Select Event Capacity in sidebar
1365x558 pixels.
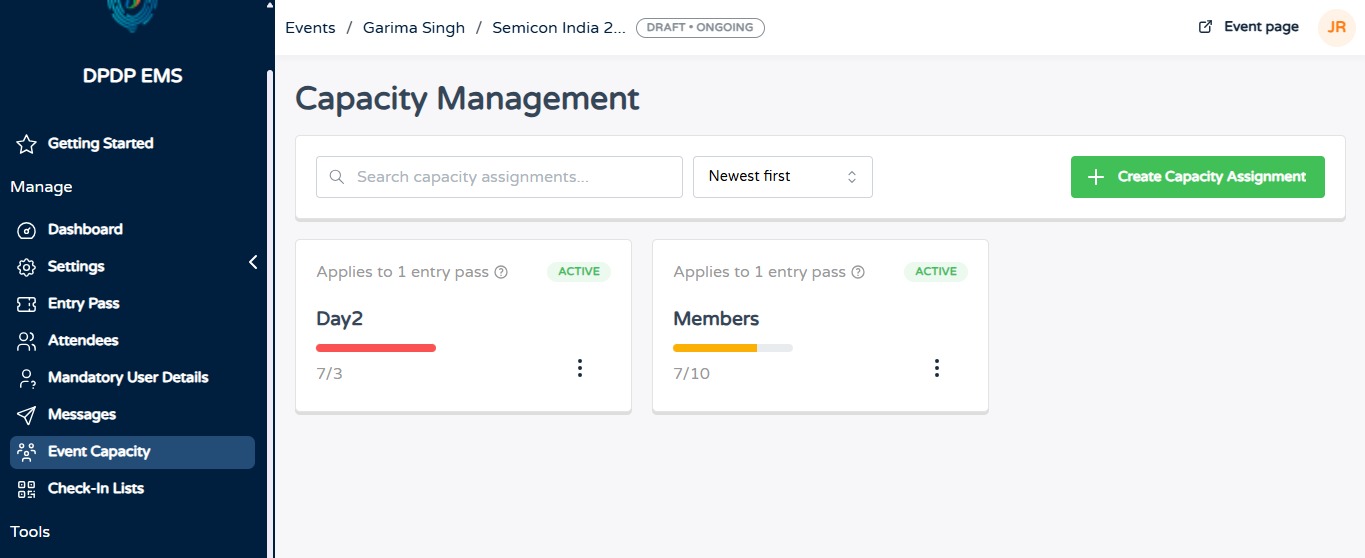(132, 452)
